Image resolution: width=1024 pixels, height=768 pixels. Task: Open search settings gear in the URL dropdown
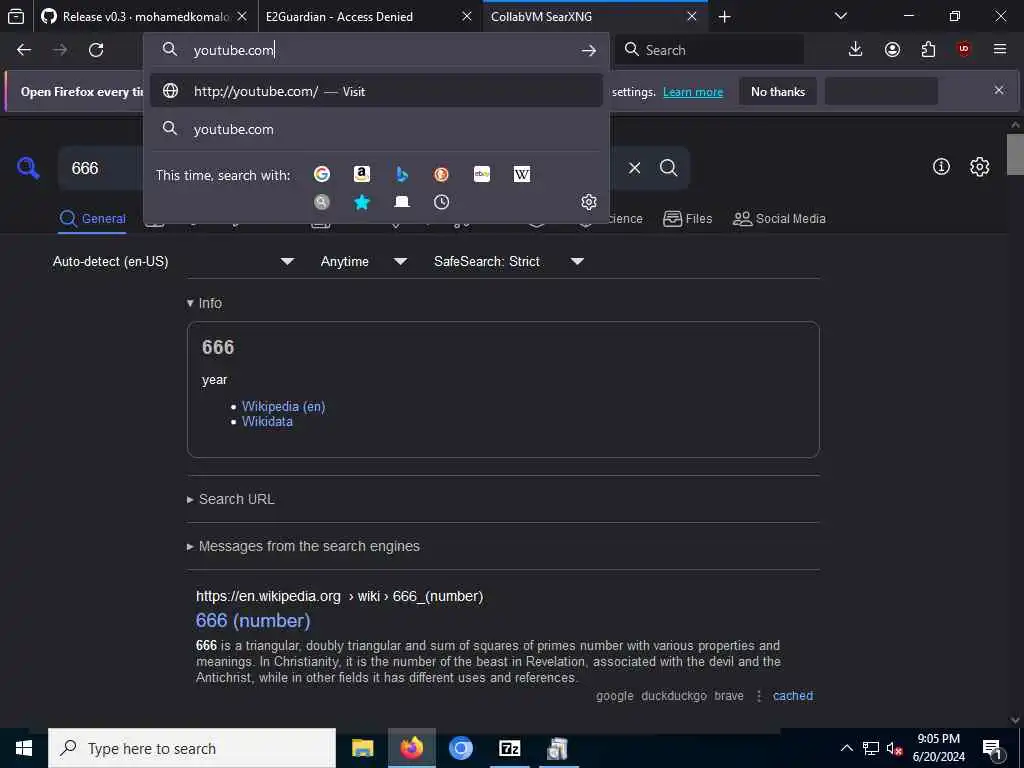589,202
